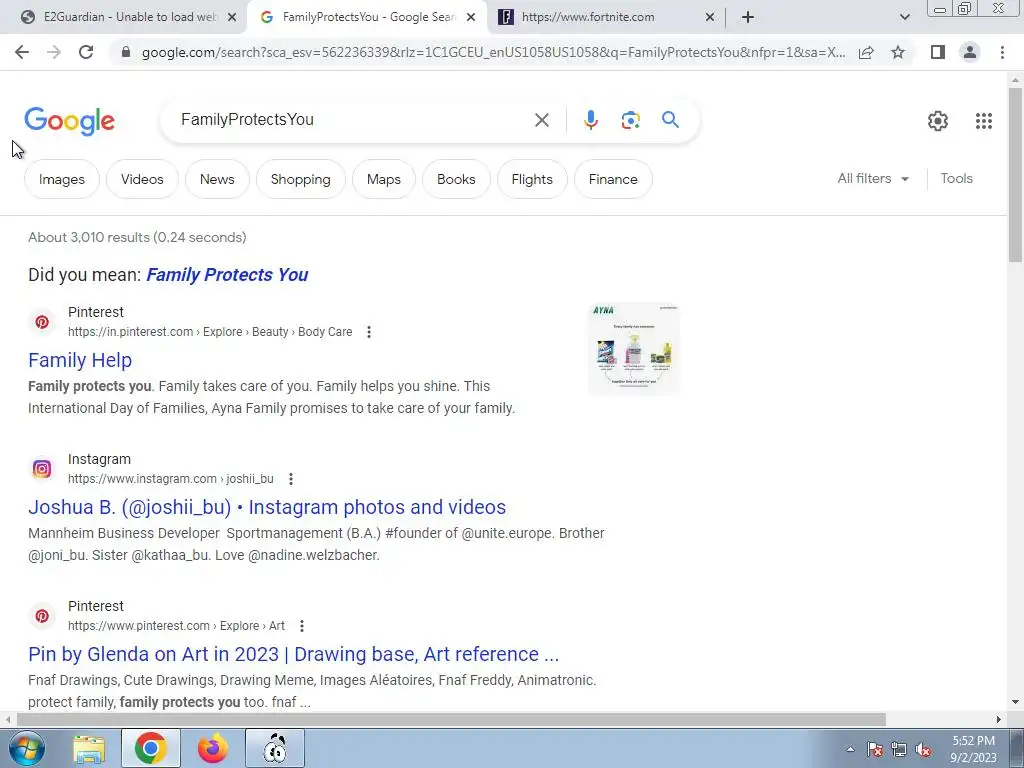Open the panda app in the taskbar
1024x768 pixels.
click(x=275, y=748)
